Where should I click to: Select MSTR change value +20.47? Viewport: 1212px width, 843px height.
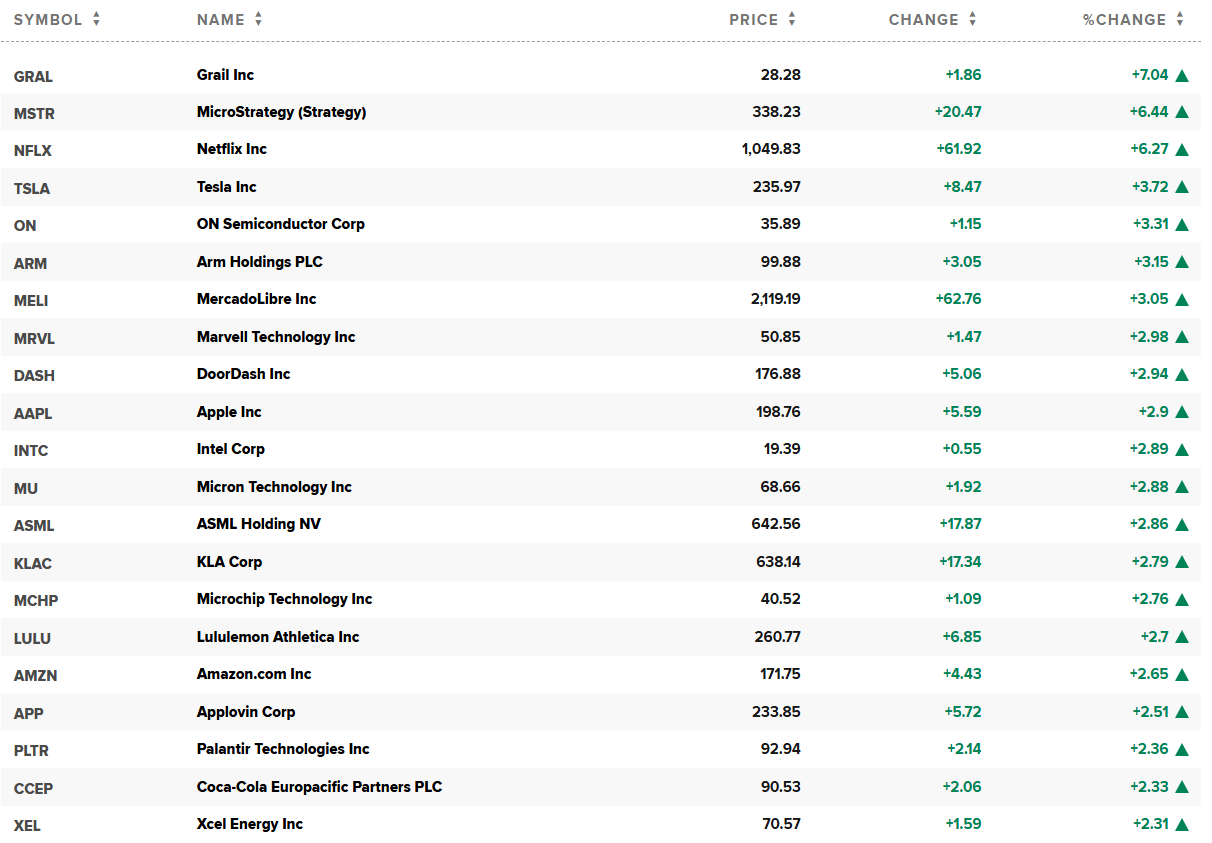pos(958,112)
